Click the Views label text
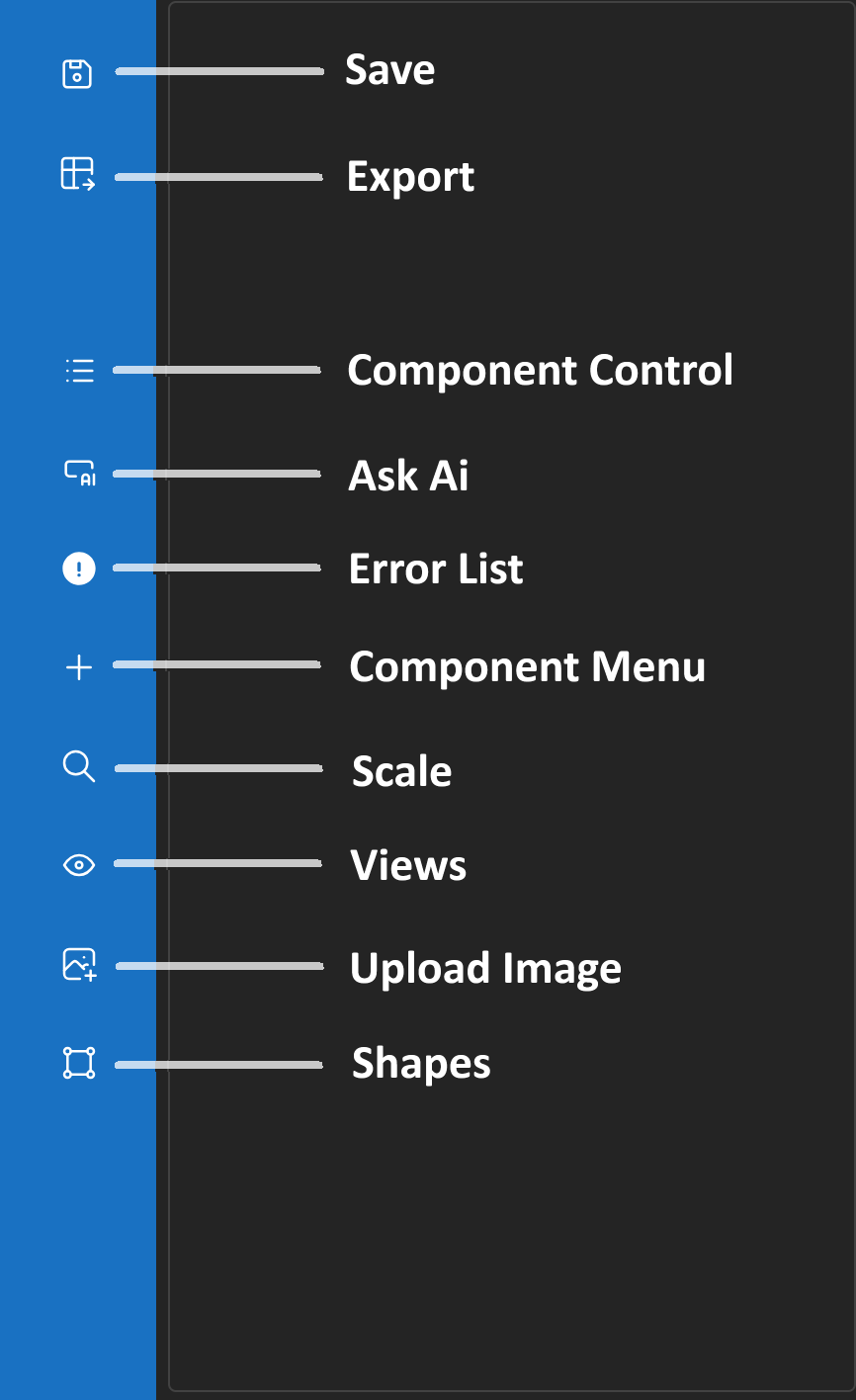The image size is (856, 1400). click(x=408, y=866)
